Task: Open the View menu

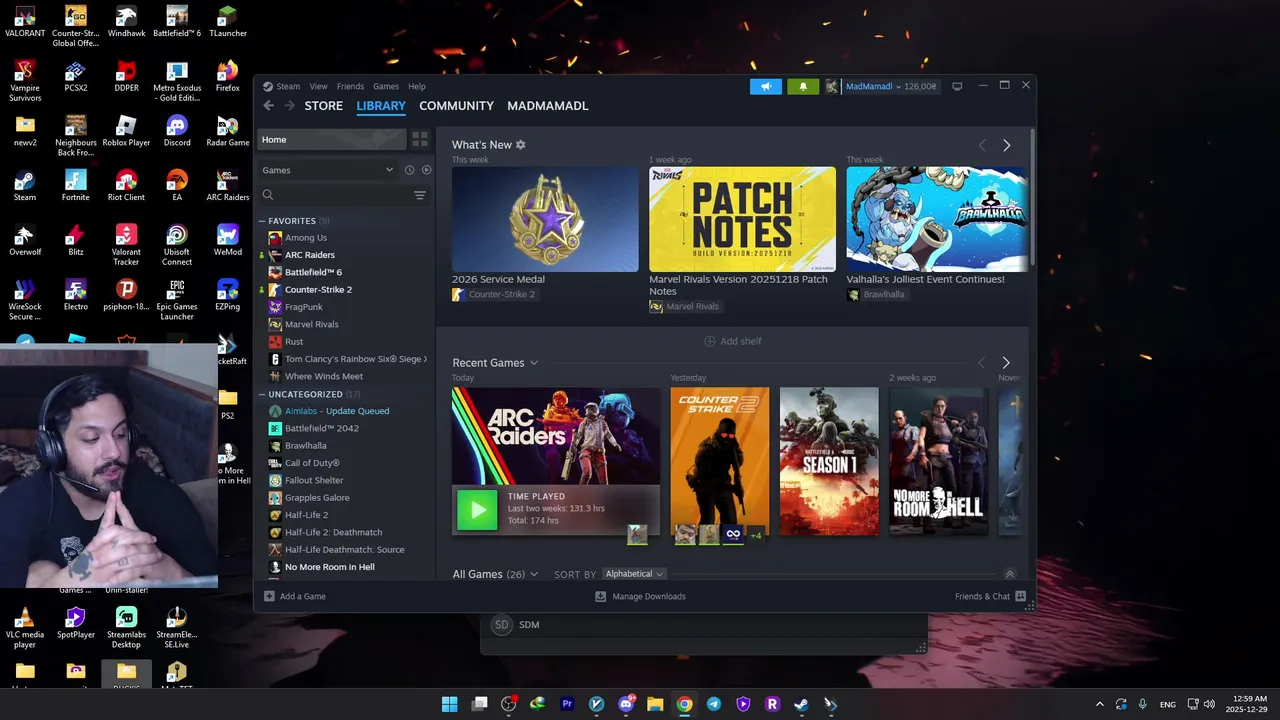Action: point(318,86)
